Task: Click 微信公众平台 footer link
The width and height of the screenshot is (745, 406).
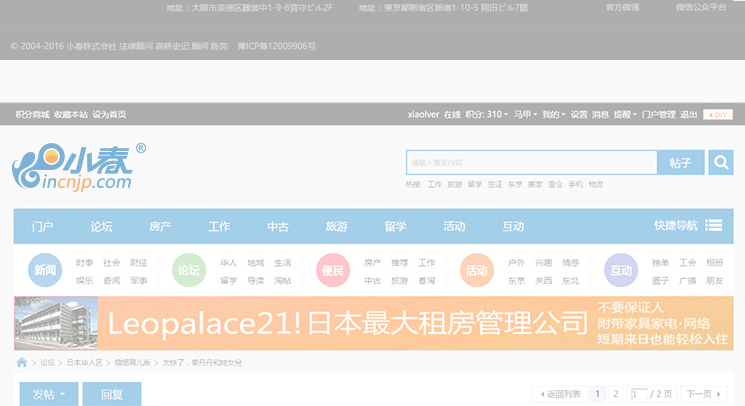Action: [701, 7]
